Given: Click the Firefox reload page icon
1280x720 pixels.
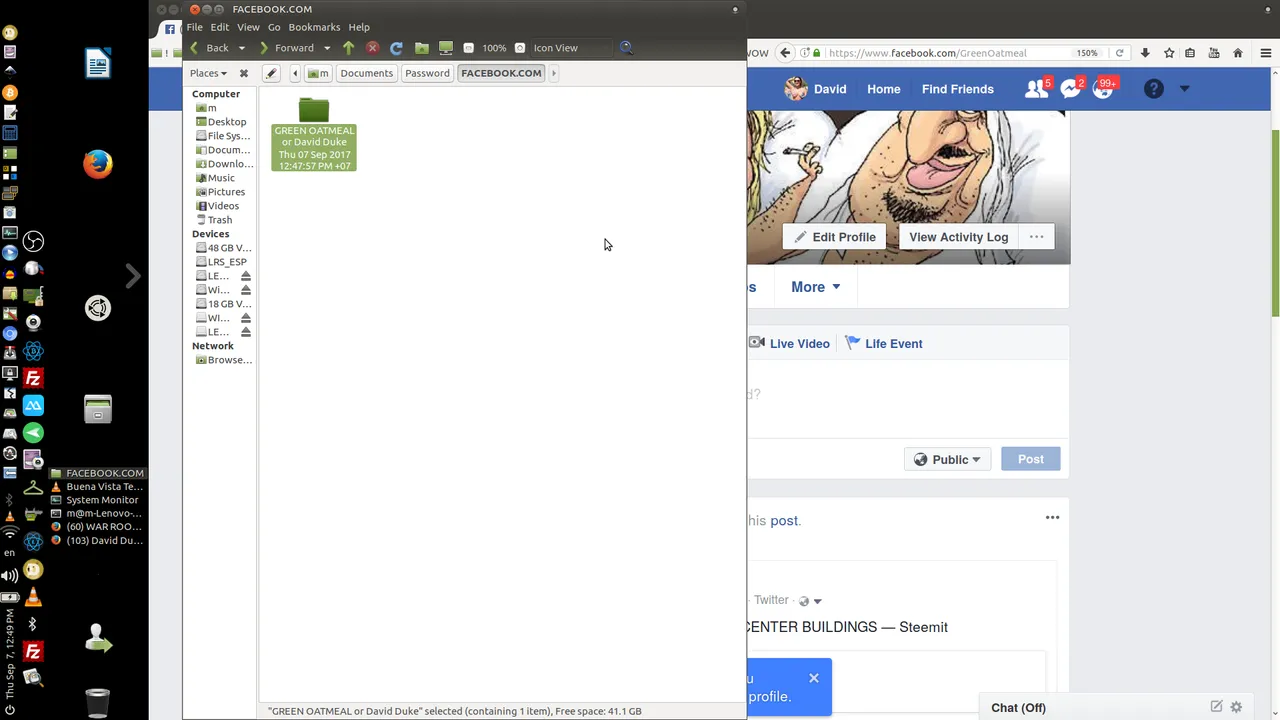Looking at the screenshot, I should tap(1120, 53).
